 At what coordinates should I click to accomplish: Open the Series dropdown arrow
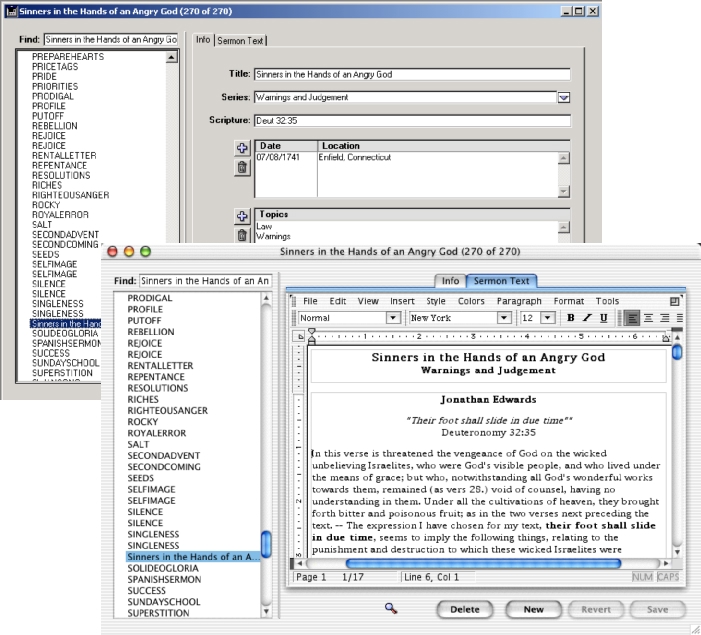coord(563,98)
